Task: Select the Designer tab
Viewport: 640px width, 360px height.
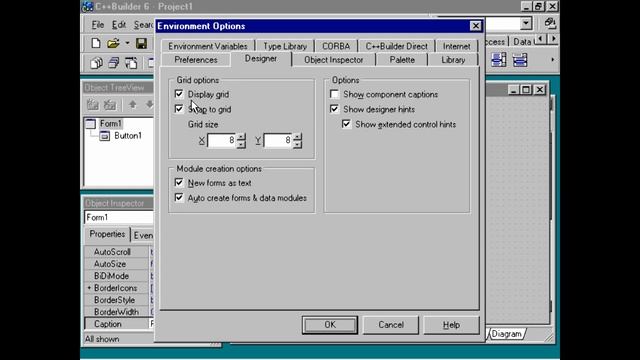Action: coord(261,59)
